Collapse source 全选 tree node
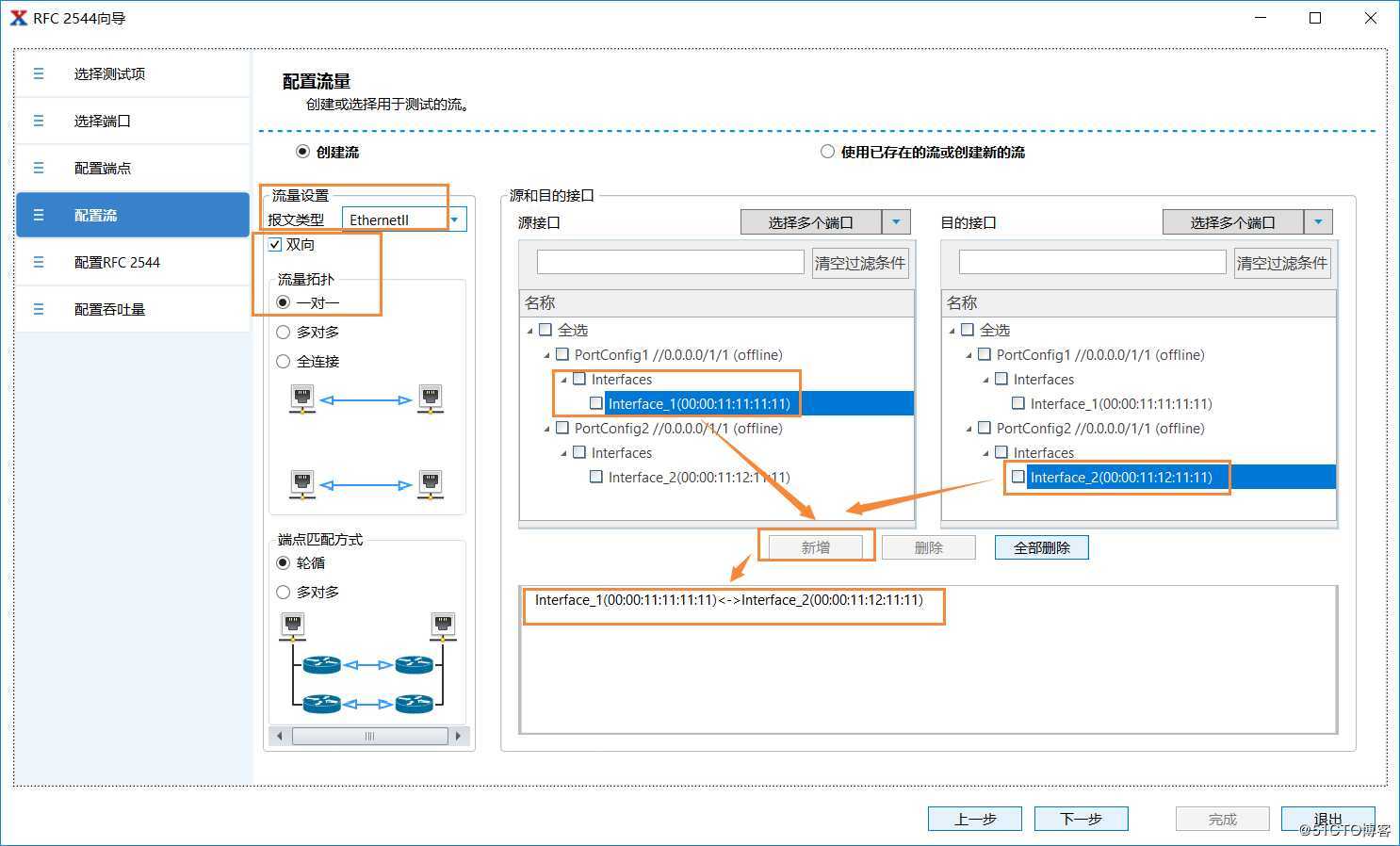1400x846 pixels. (530, 331)
